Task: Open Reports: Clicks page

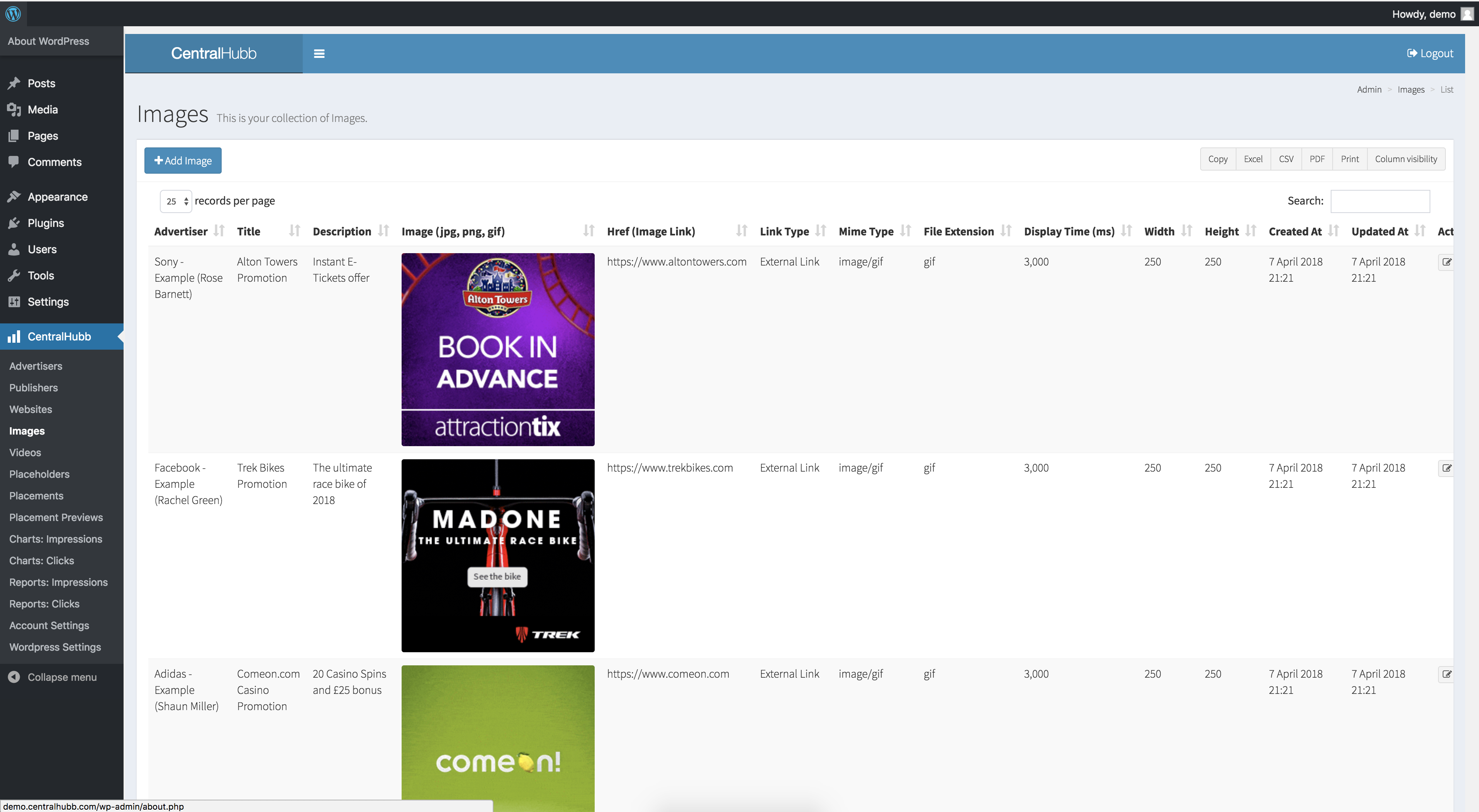Action: click(x=44, y=604)
